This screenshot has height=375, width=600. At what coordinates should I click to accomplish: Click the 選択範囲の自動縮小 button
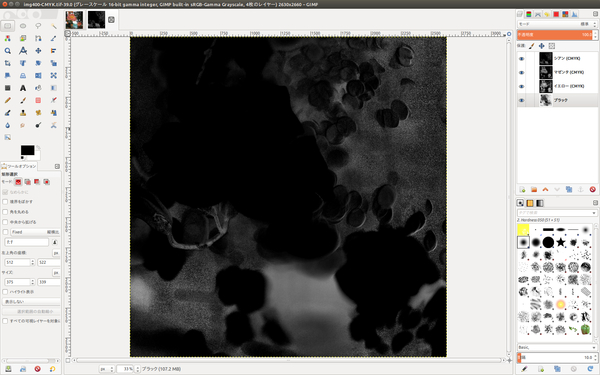pyautogui.click(x=31, y=311)
